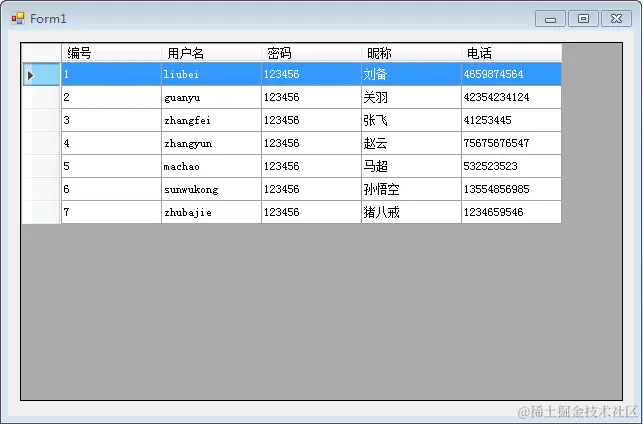This screenshot has width=643, height=424.
Task: Select the row header for guanyu's row
Action: point(41,97)
